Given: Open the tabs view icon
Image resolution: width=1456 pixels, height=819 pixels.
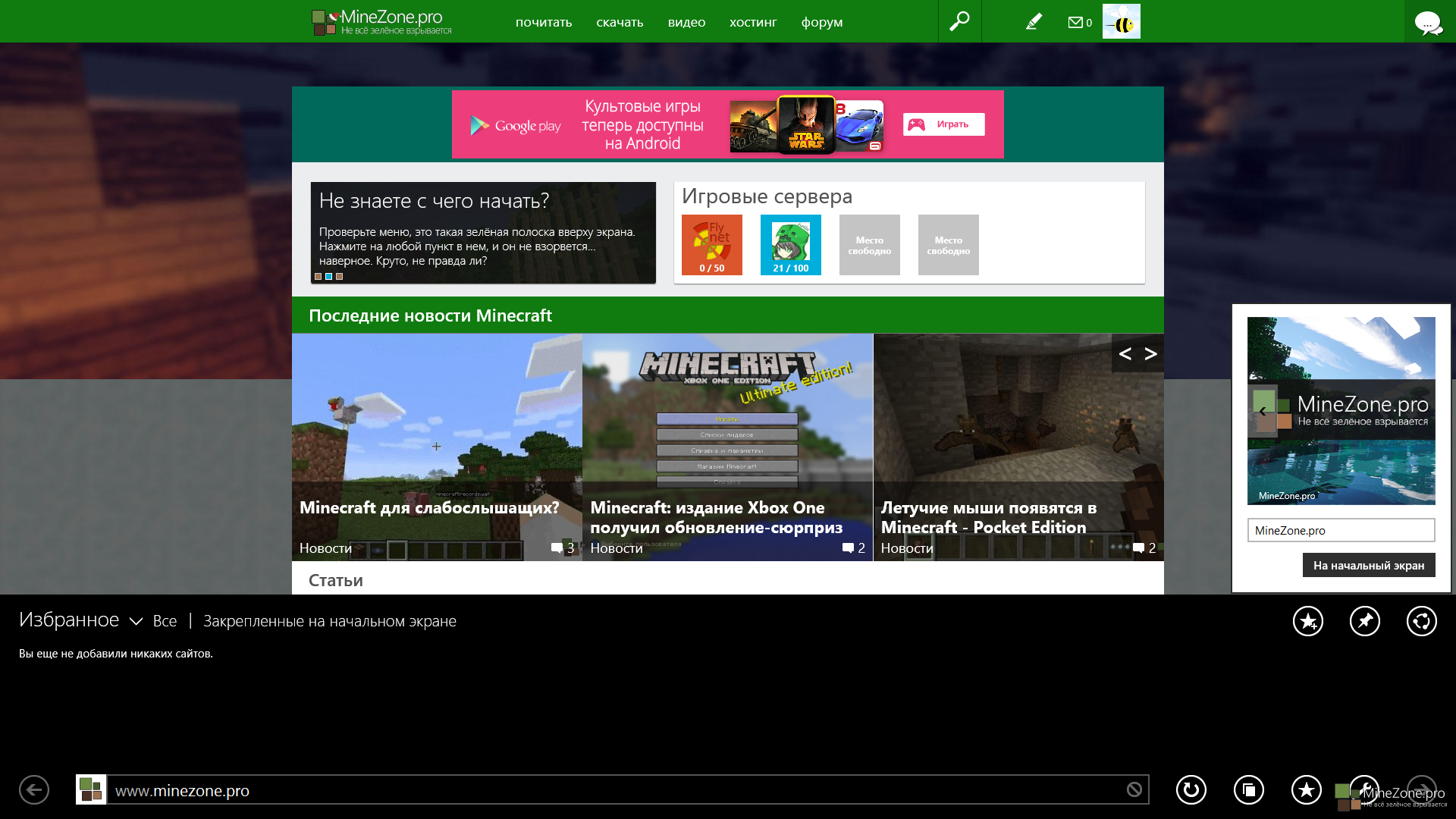Looking at the screenshot, I should [x=1248, y=790].
